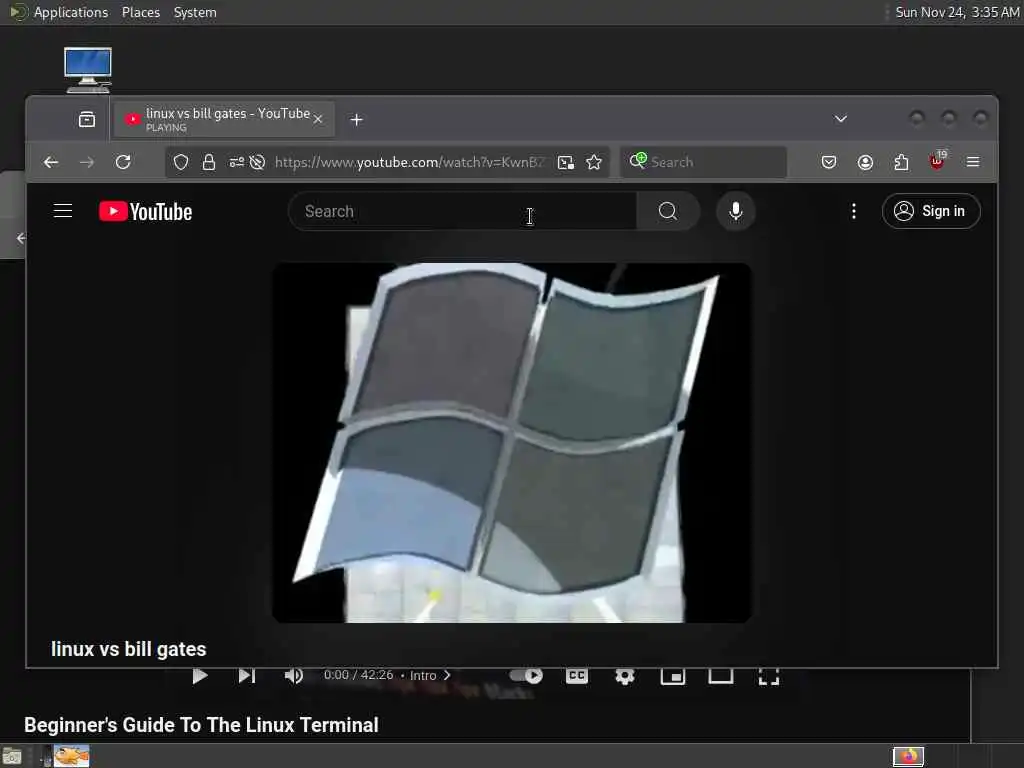Open picture-in-picture from address bar
The image size is (1024, 768).
pyautogui.click(x=566, y=162)
